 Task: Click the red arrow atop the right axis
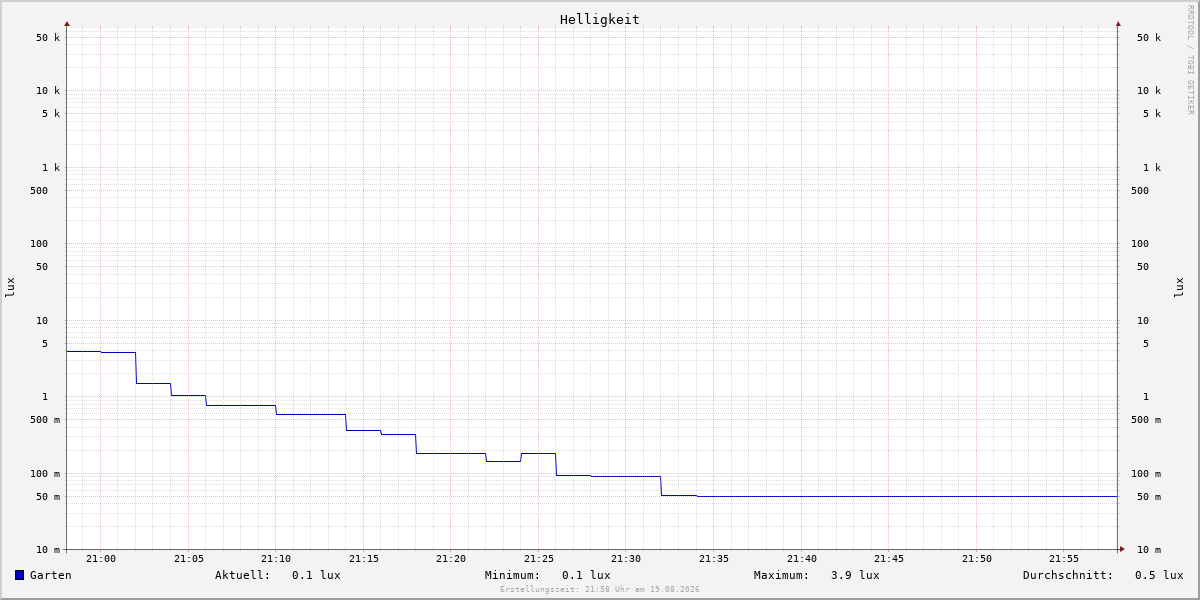[x=1118, y=23]
